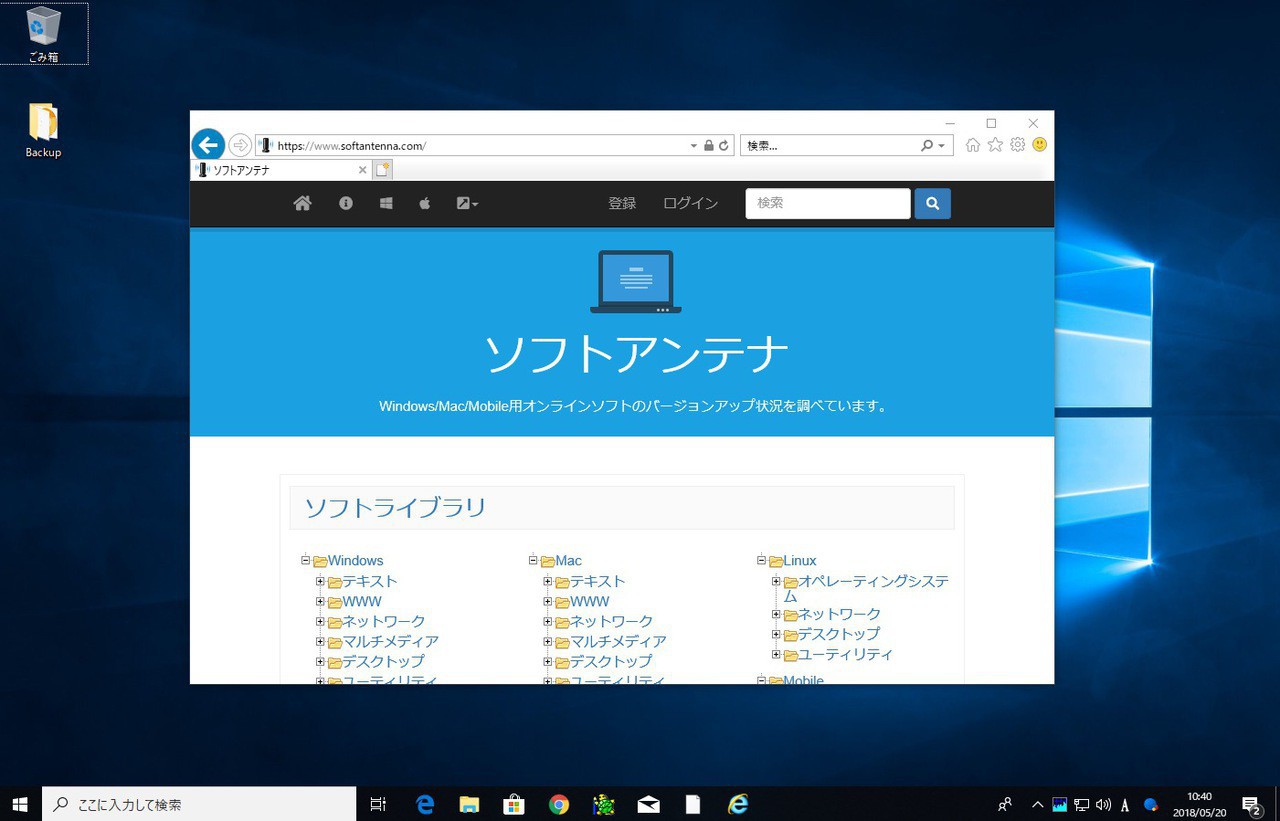Click the softantenna.com address bar URL

352,146
